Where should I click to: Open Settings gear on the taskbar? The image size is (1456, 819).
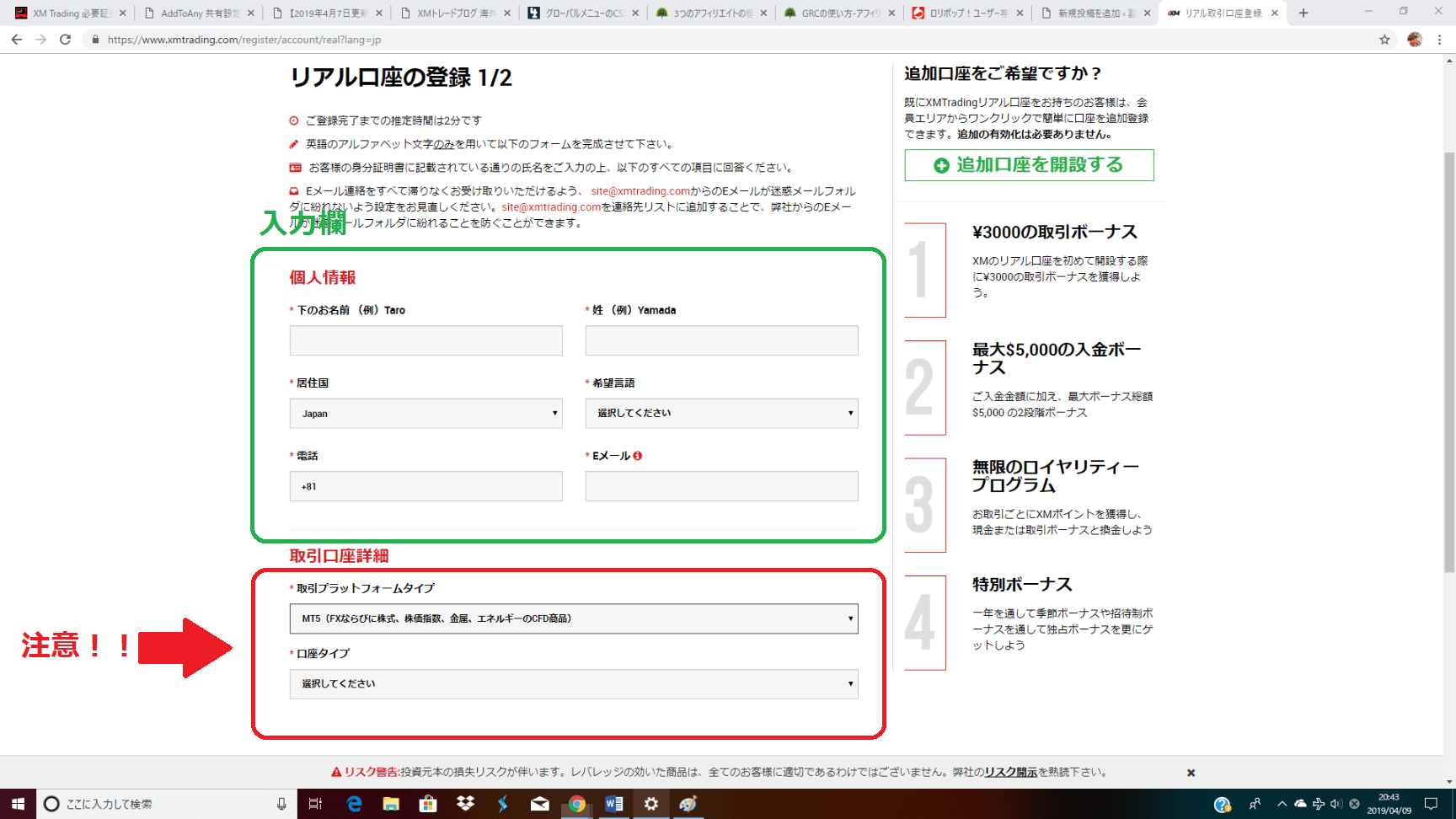pyautogui.click(x=651, y=804)
